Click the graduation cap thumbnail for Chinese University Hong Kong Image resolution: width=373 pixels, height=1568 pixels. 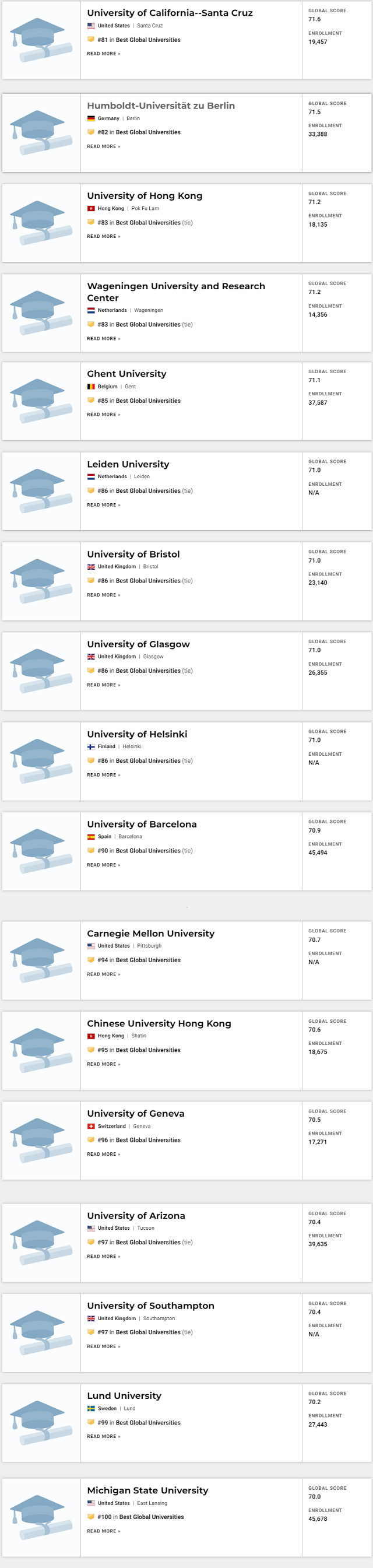(41, 1050)
